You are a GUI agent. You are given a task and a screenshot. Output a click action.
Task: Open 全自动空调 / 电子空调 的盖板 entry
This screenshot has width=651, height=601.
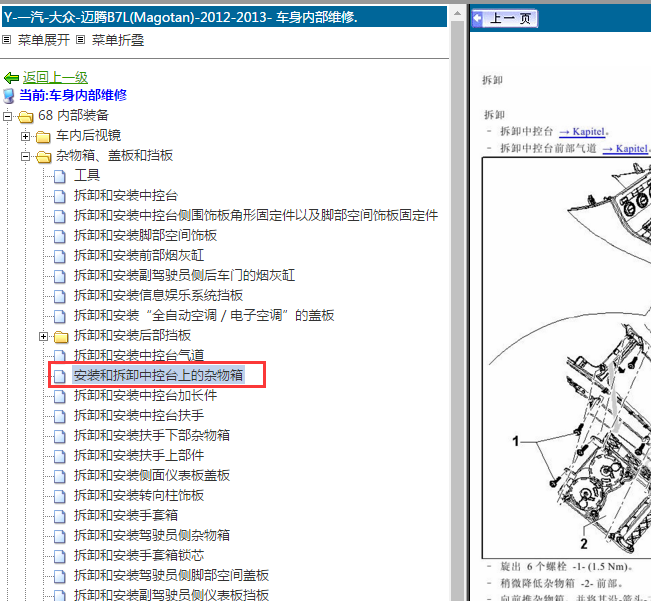pos(204,315)
